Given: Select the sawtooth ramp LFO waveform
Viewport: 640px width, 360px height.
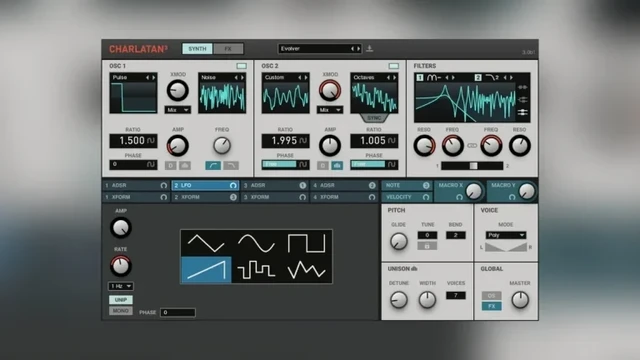Looking at the screenshot, I should tap(206, 270).
